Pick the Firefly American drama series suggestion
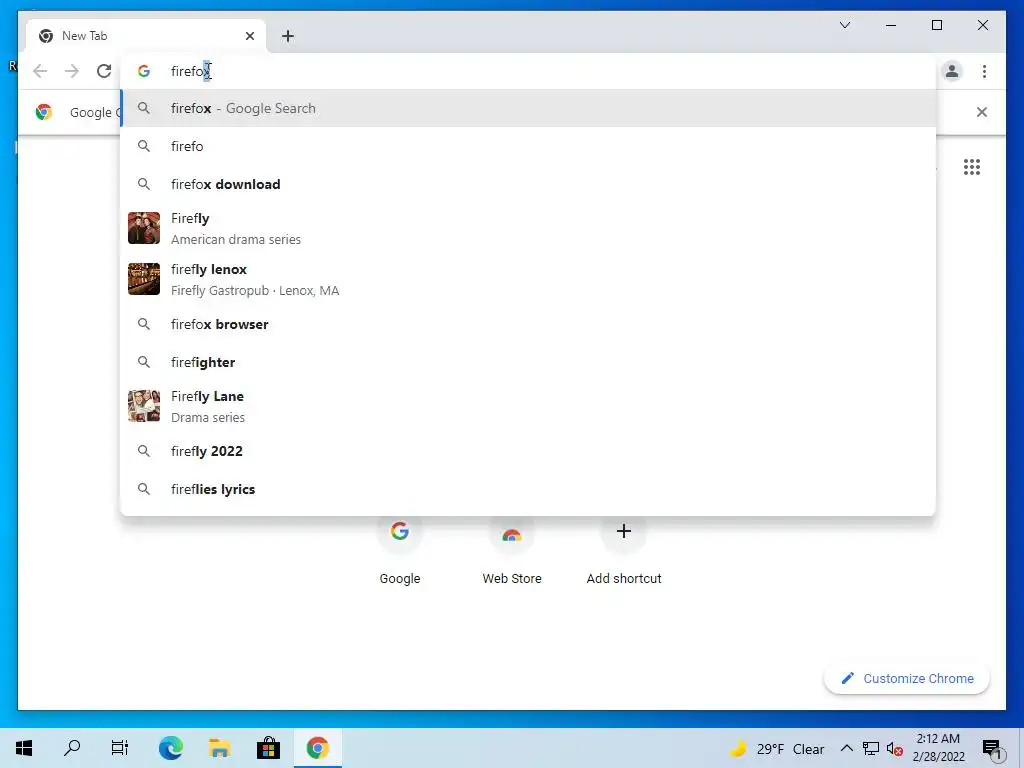 [528, 229]
